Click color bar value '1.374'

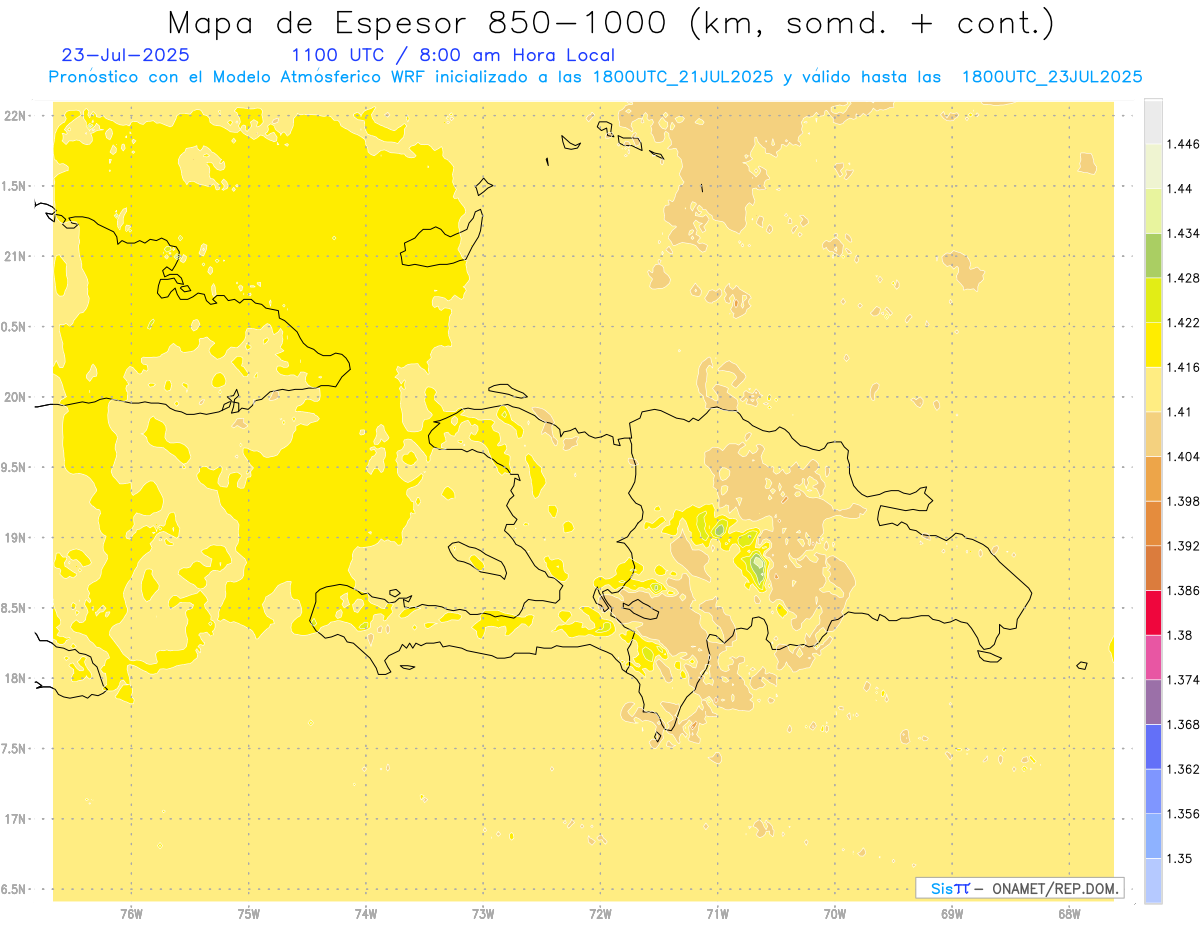pyautogui.click(x=1182, y=680)
